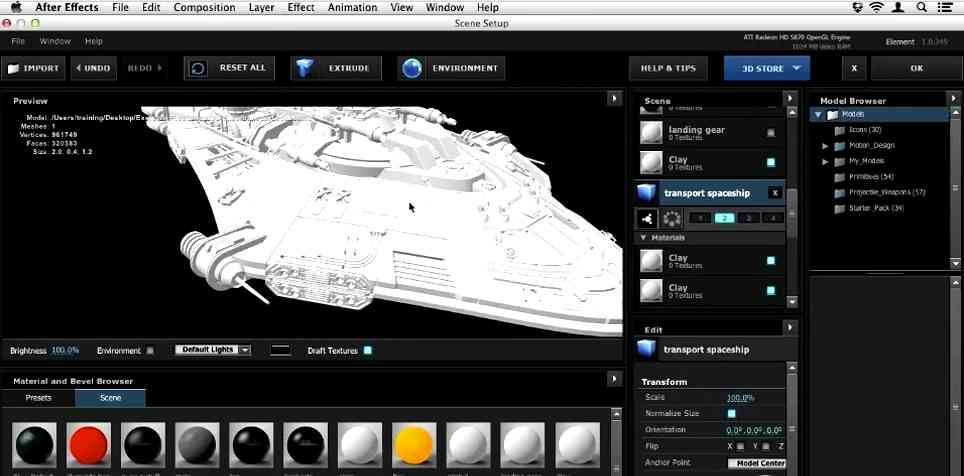The width and height of the screenshot is (964, 476).
Task: Enable the landing gear material checkbox
Action: [770, 132]
